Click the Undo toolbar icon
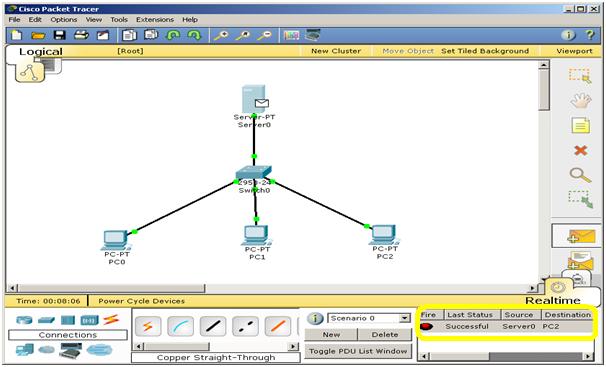The height and width of the screenshot is (367, 606). [x=173, y=36]
